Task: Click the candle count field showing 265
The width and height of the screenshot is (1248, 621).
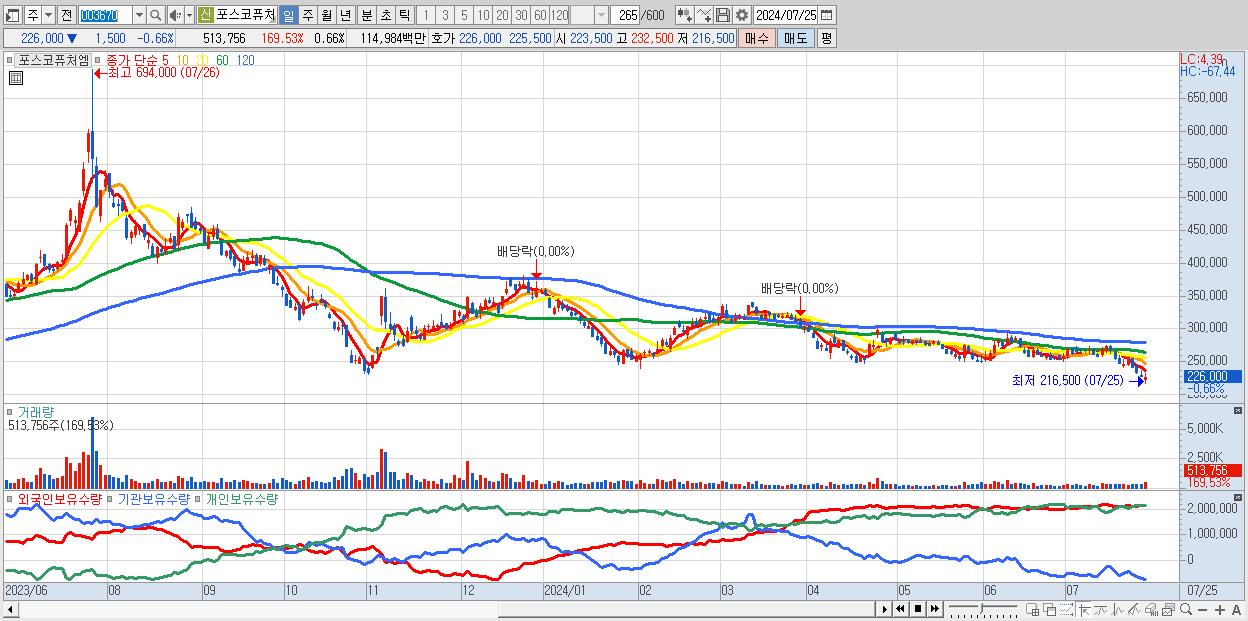Action: (x=627, y=15)
